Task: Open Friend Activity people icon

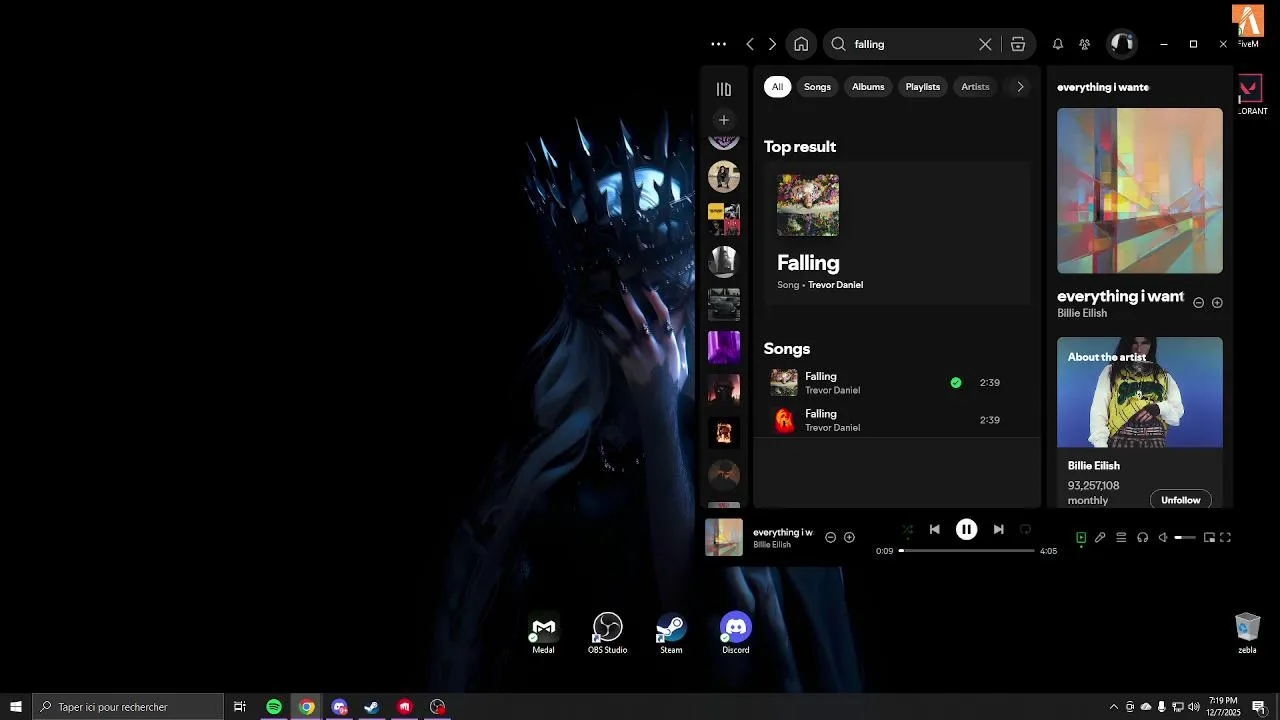Action: coord(1084,44)
